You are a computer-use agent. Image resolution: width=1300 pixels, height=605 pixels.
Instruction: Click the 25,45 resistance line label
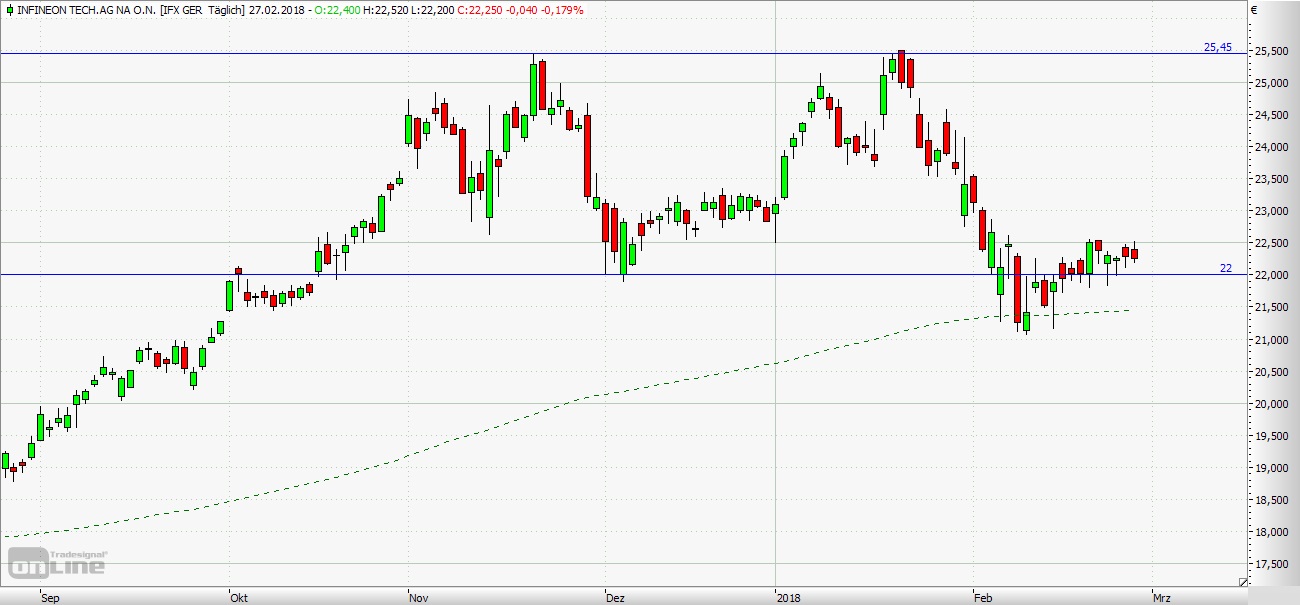(x=1217, y=47)
